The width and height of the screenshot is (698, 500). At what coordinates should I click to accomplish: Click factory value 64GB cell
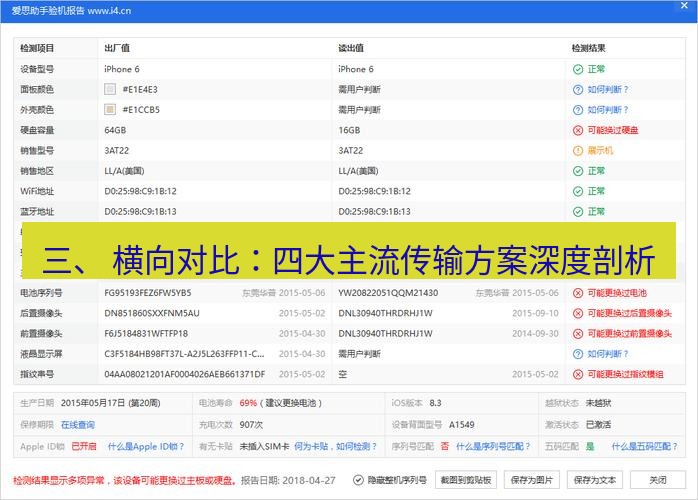115,130
